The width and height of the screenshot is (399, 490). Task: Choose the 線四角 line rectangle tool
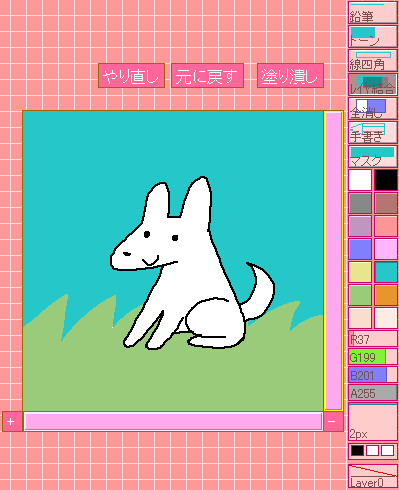(373, 61)
